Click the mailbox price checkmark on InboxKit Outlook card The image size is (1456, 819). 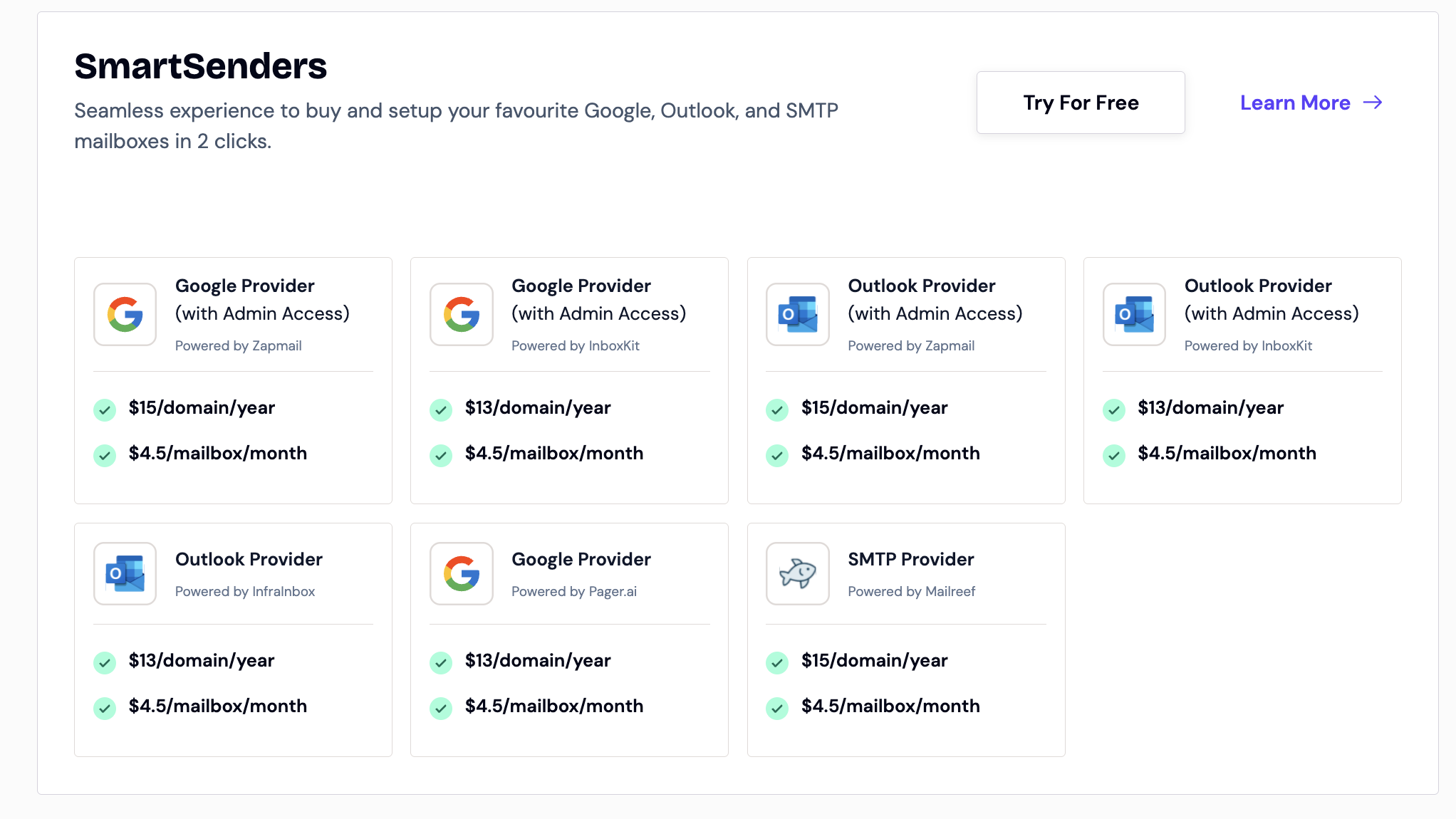[1114, 455]
